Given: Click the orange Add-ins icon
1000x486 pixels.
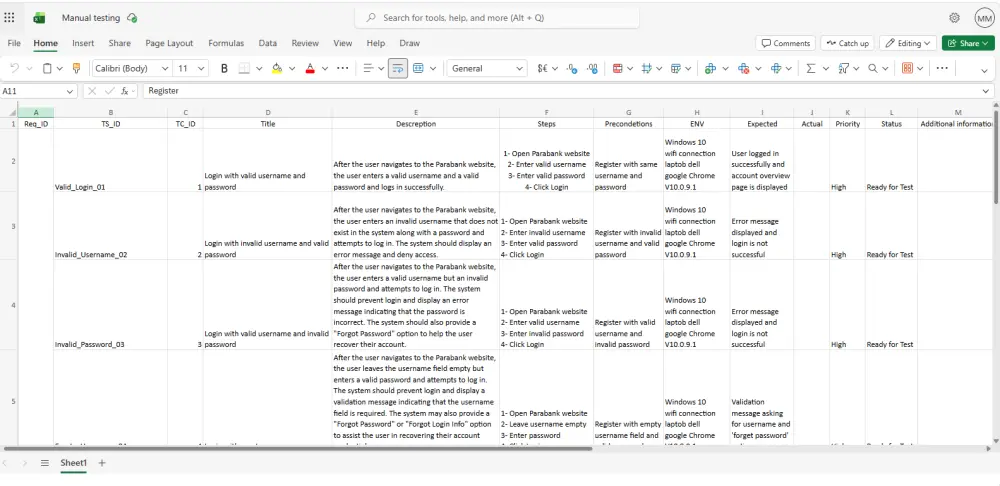Looking at the screenshot, I should pyautogui.click(x=907, y=68).
